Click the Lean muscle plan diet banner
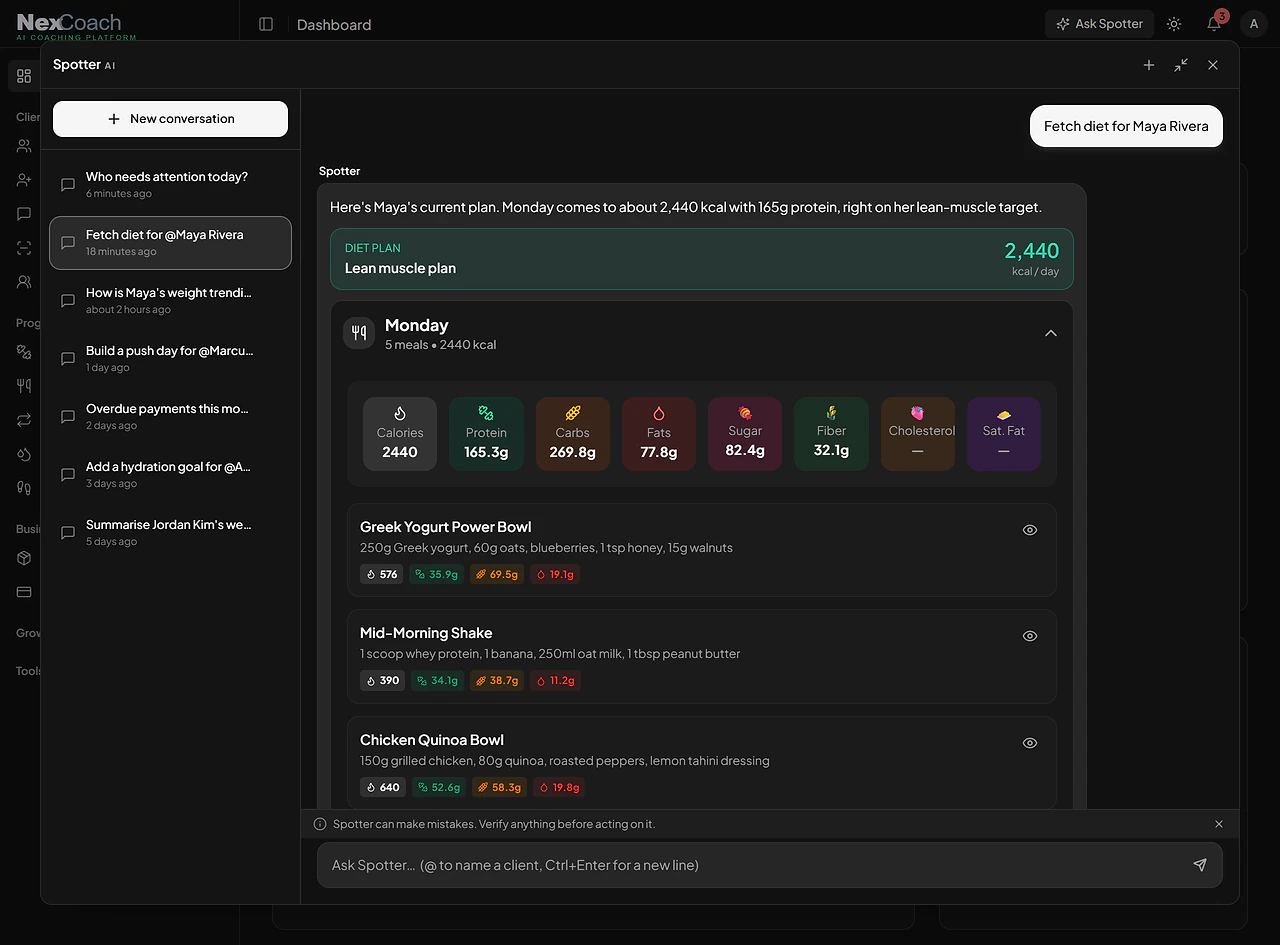1280x945 pixels. (x=702, y=259)
